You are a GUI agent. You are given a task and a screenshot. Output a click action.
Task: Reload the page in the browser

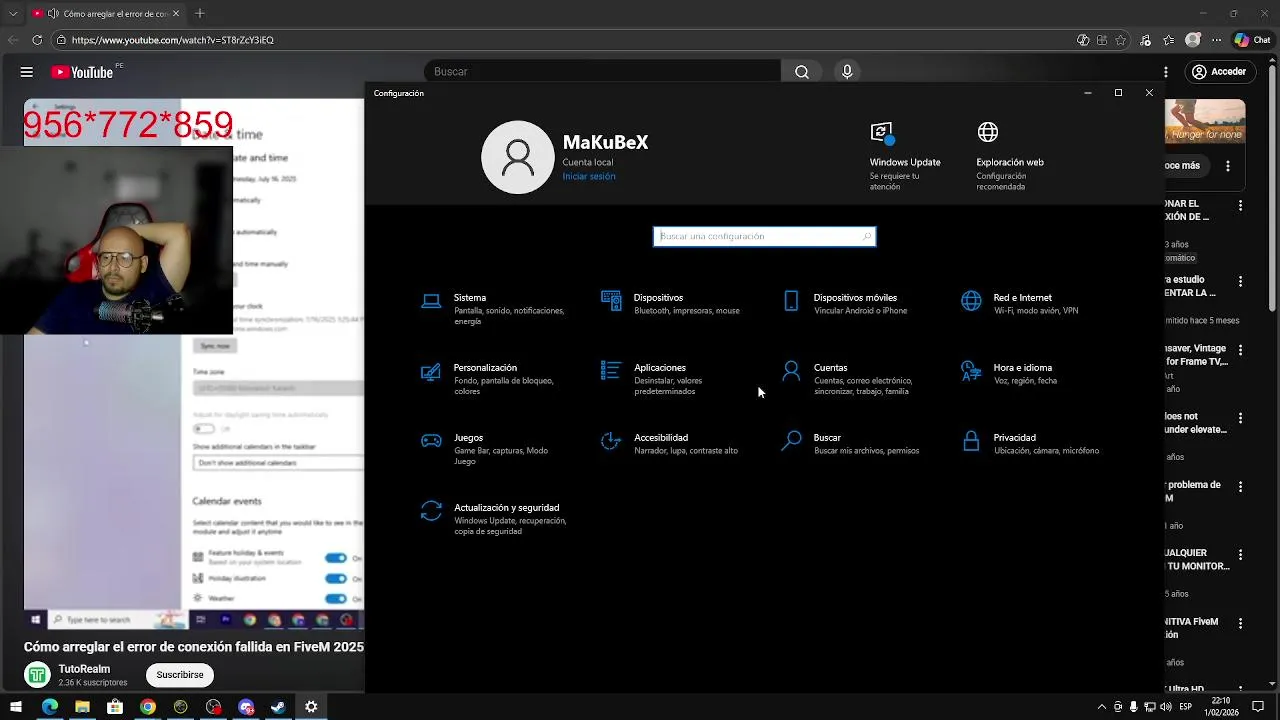37,40
